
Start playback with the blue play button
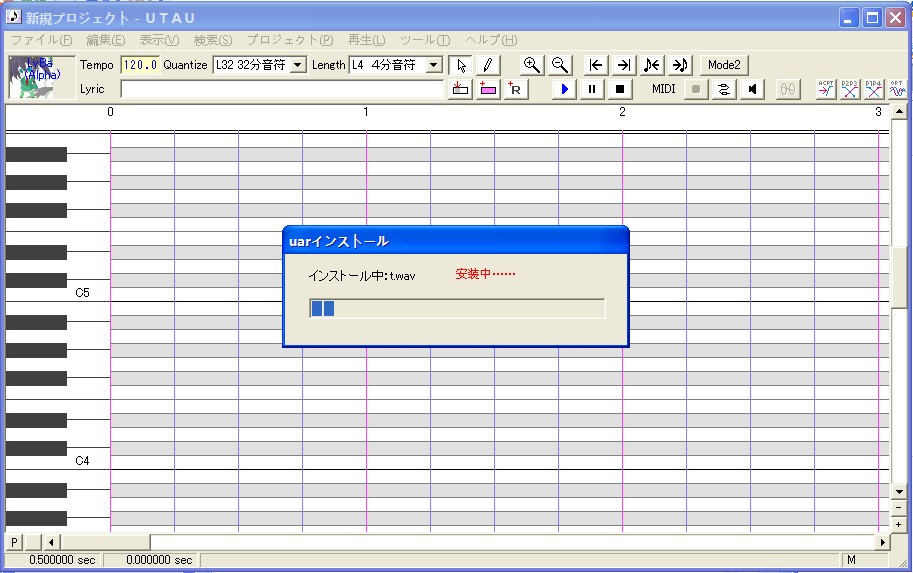pos(564,89)
